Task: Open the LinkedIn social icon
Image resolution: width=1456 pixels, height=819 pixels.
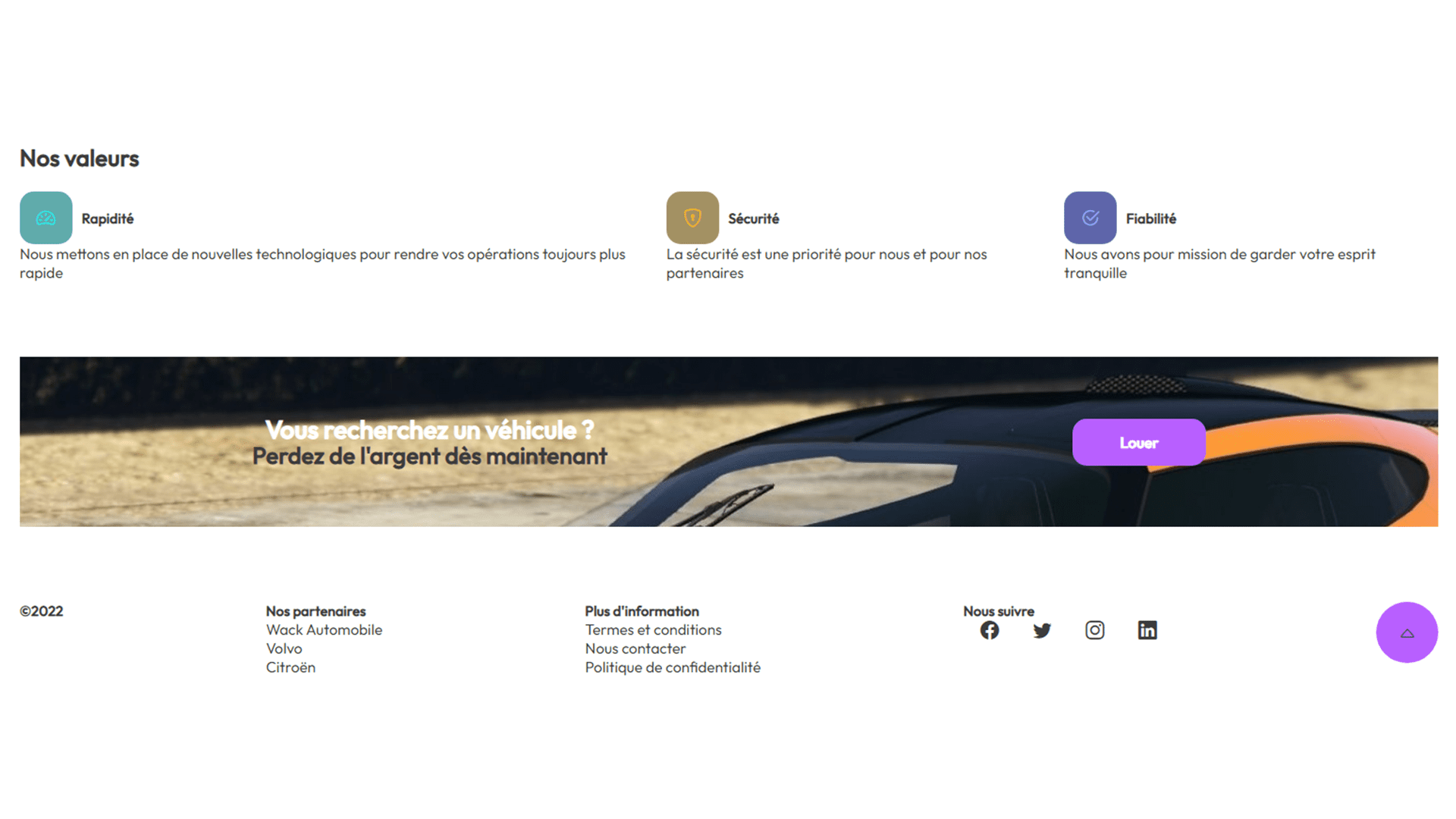Action: tap(1147, 630)
